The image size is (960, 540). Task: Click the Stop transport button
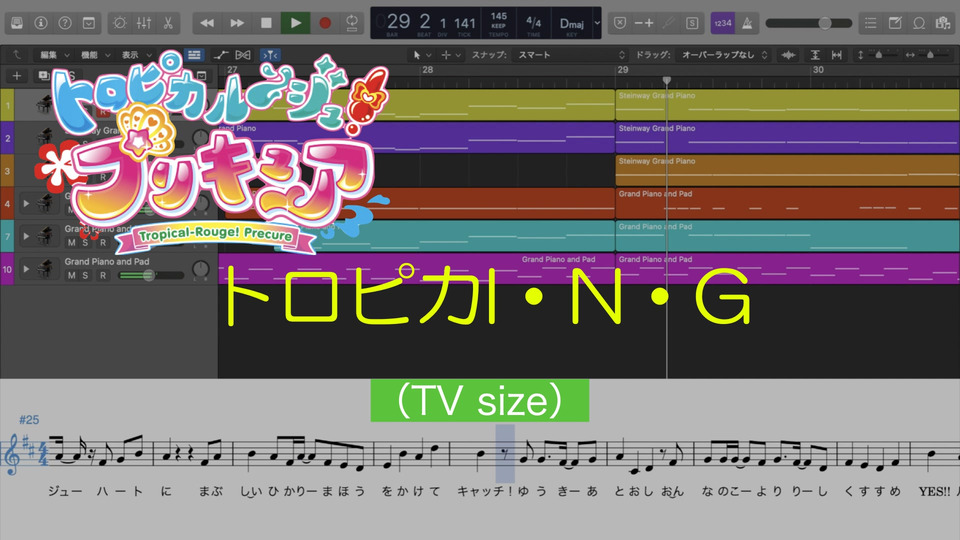(x=266, y=23)
